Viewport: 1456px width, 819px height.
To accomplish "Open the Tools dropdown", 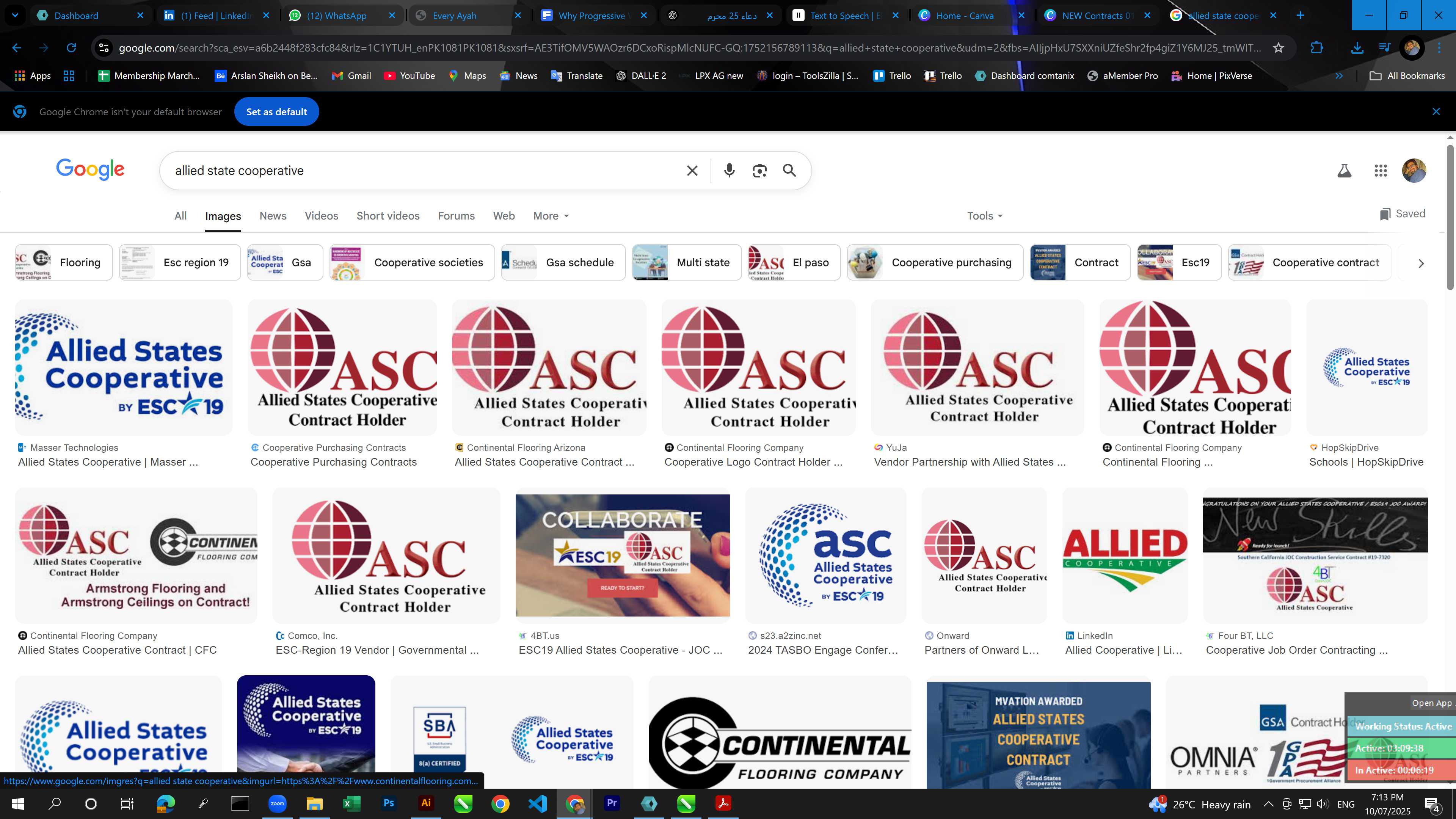I will click(985, 216).
